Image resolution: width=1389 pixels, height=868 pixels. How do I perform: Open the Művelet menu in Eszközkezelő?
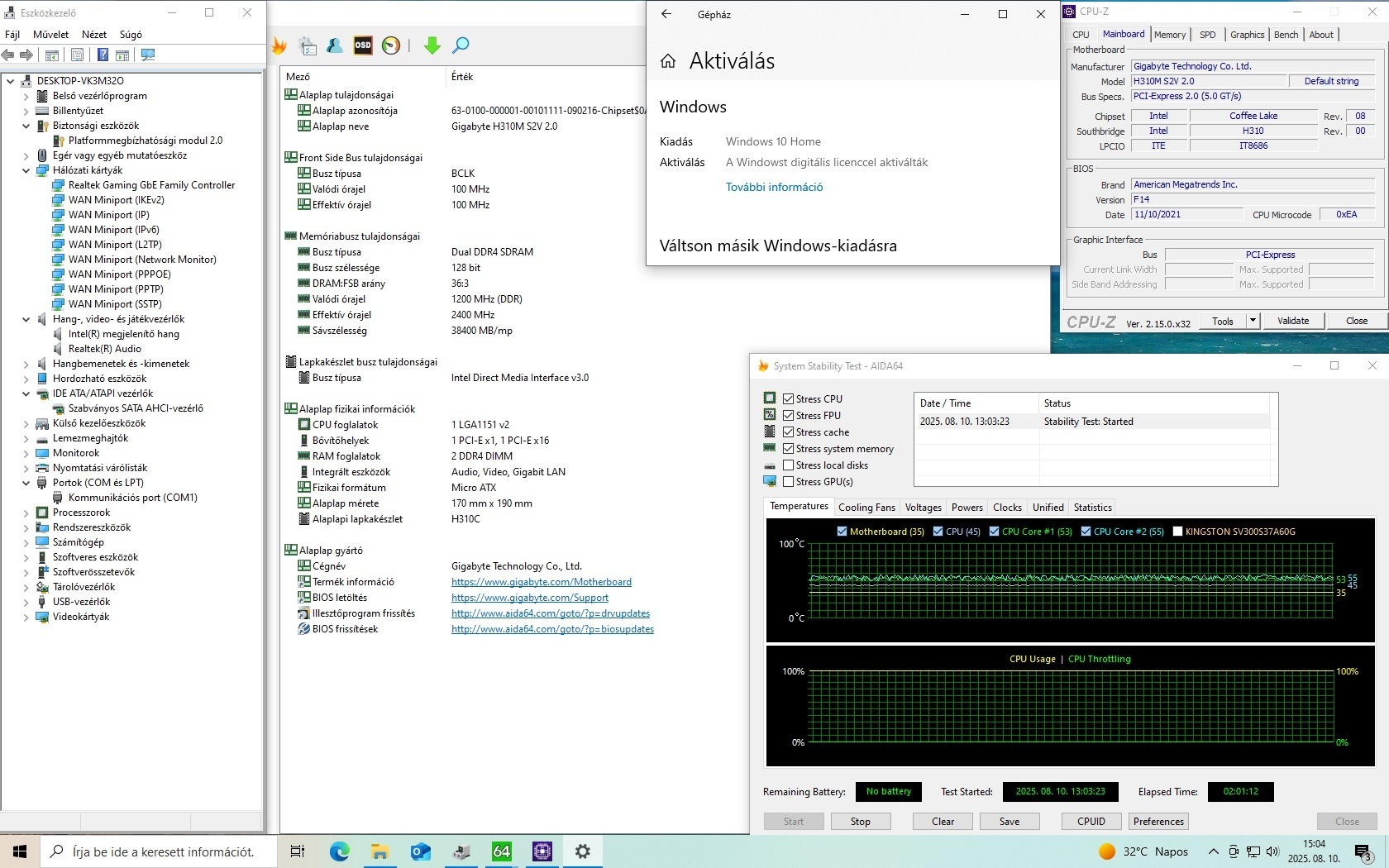point(50,35)
